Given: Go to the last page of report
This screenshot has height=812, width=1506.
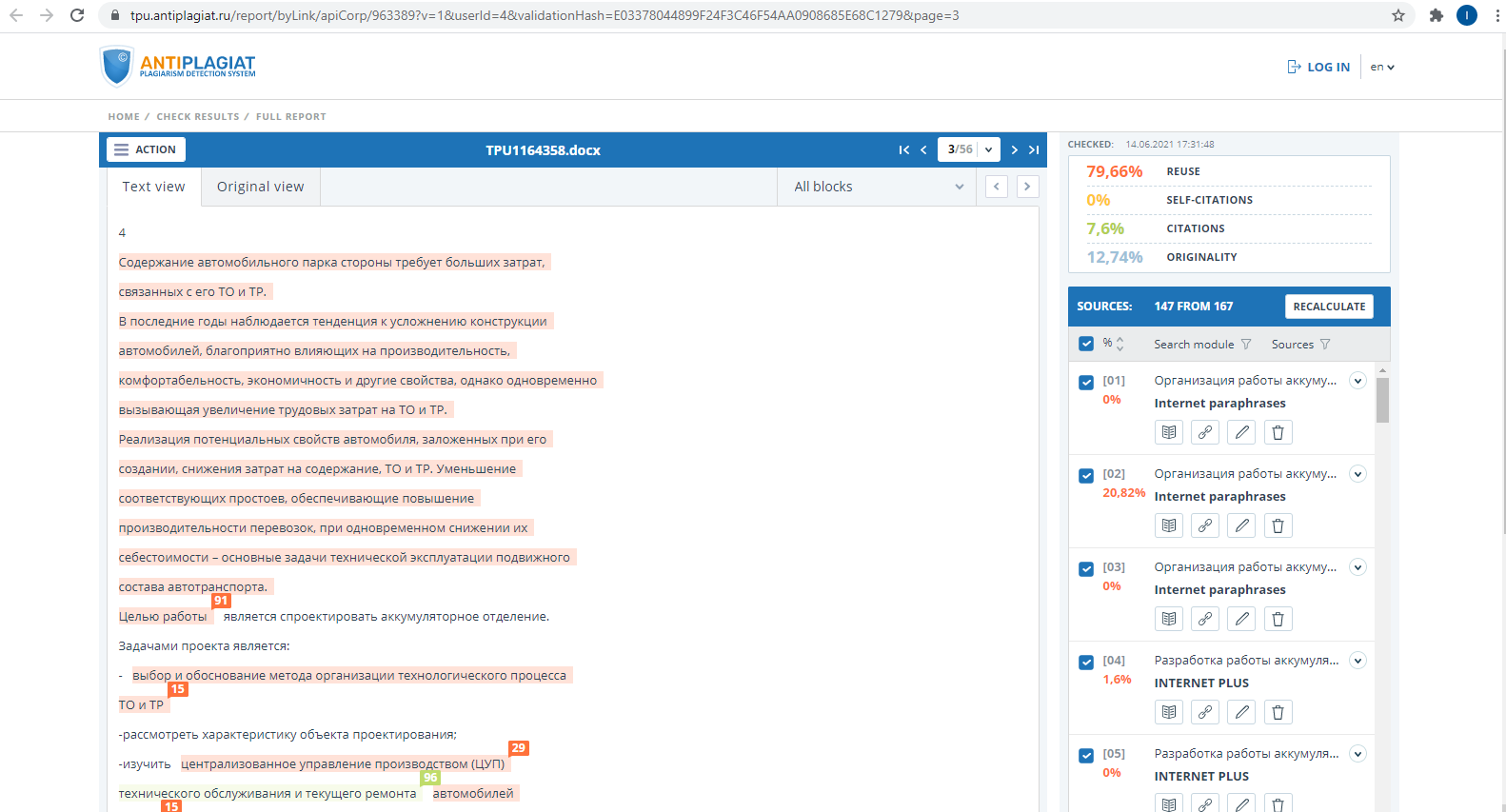Looking at the screenshot, I should point(1034,150).
